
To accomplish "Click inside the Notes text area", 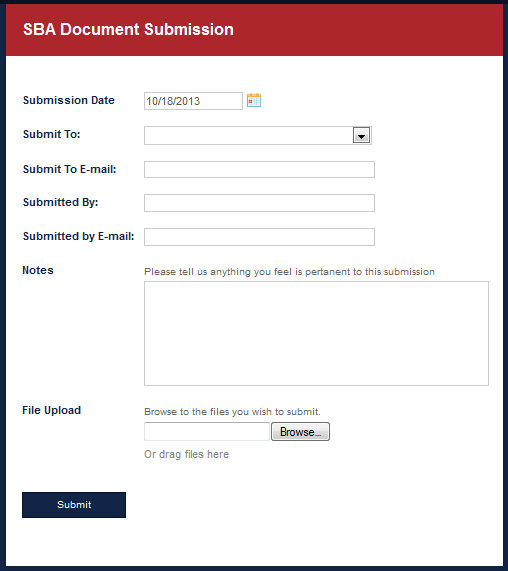I will pos(316,333).
